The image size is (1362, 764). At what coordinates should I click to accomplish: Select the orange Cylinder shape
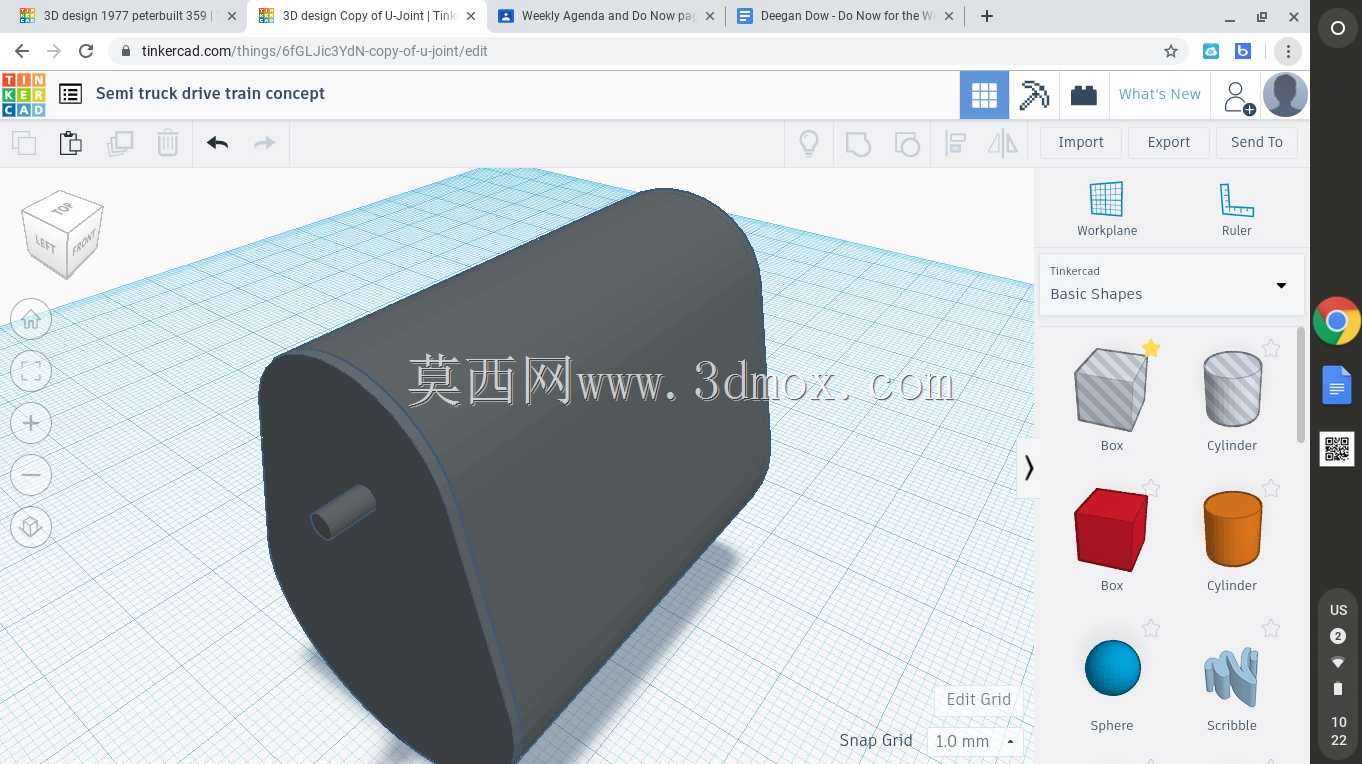(1232, 531)
